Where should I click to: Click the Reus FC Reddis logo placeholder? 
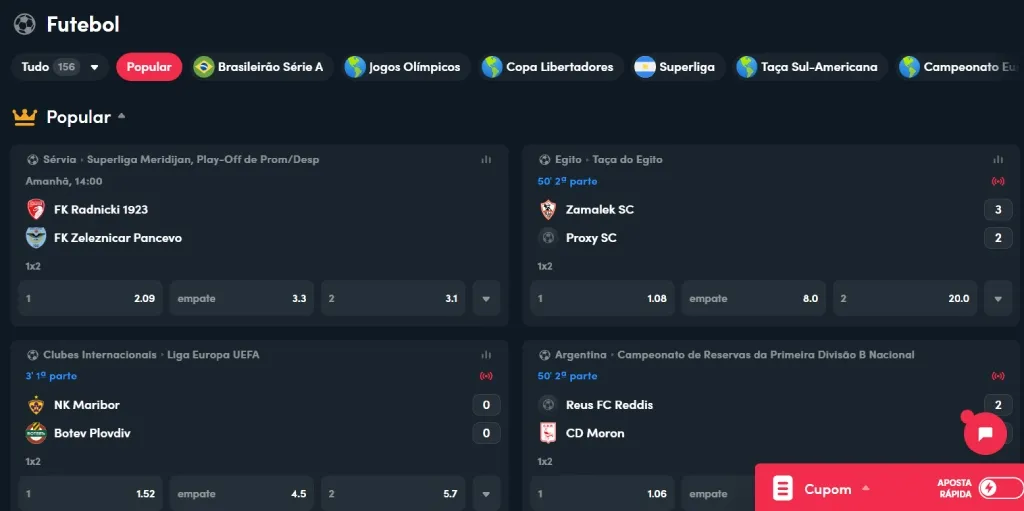(x=547, y=404)
